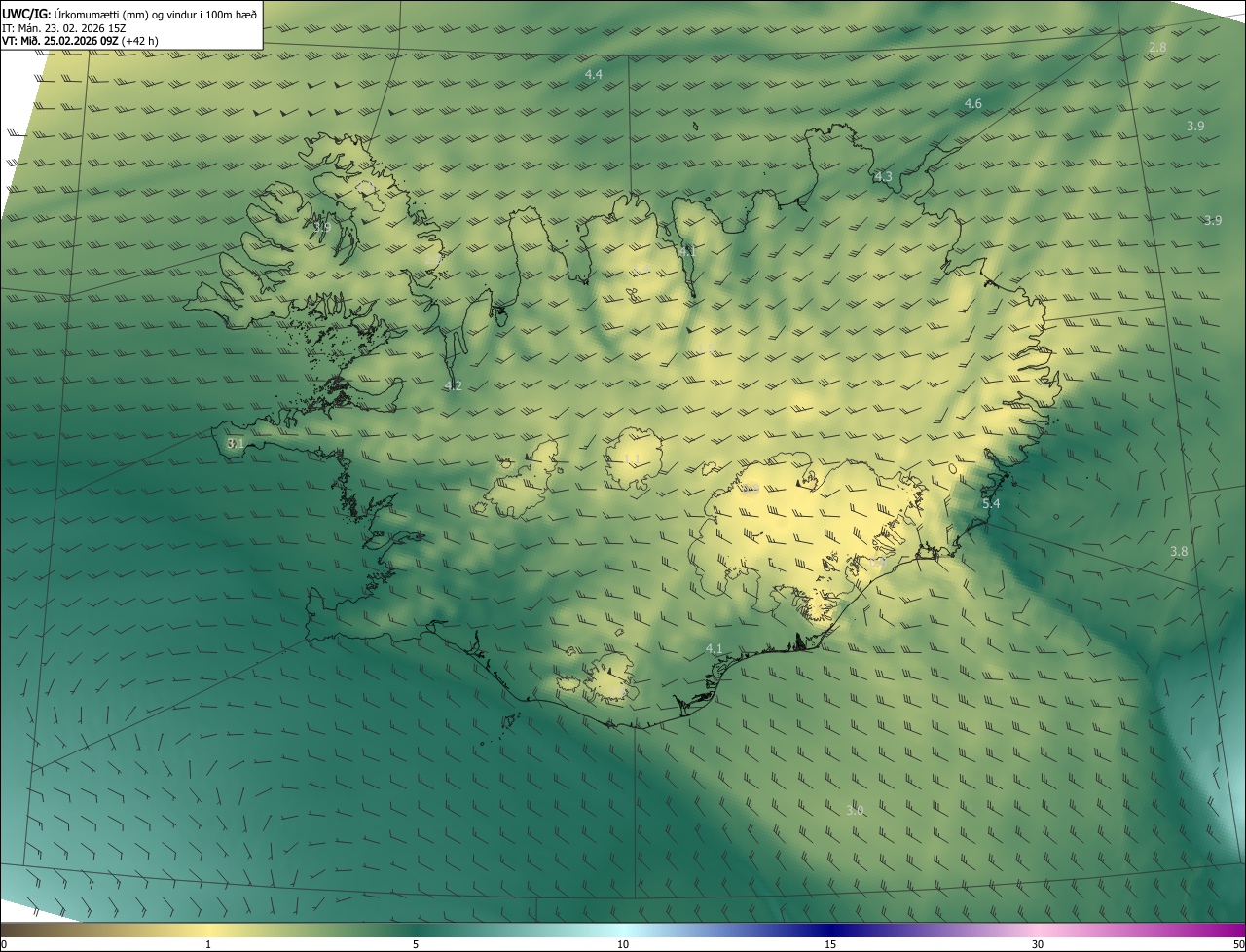Click the "4.2" value label in west Iceland

point(453,385)
